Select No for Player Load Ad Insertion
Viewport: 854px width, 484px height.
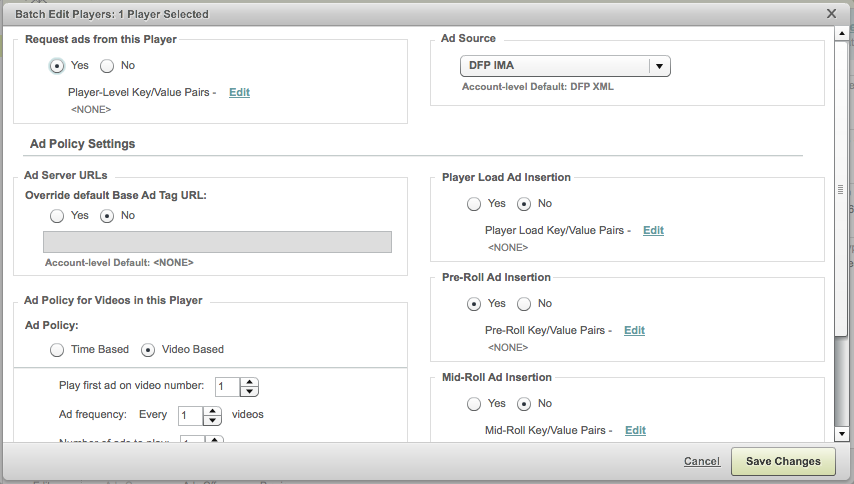[524, 204]
